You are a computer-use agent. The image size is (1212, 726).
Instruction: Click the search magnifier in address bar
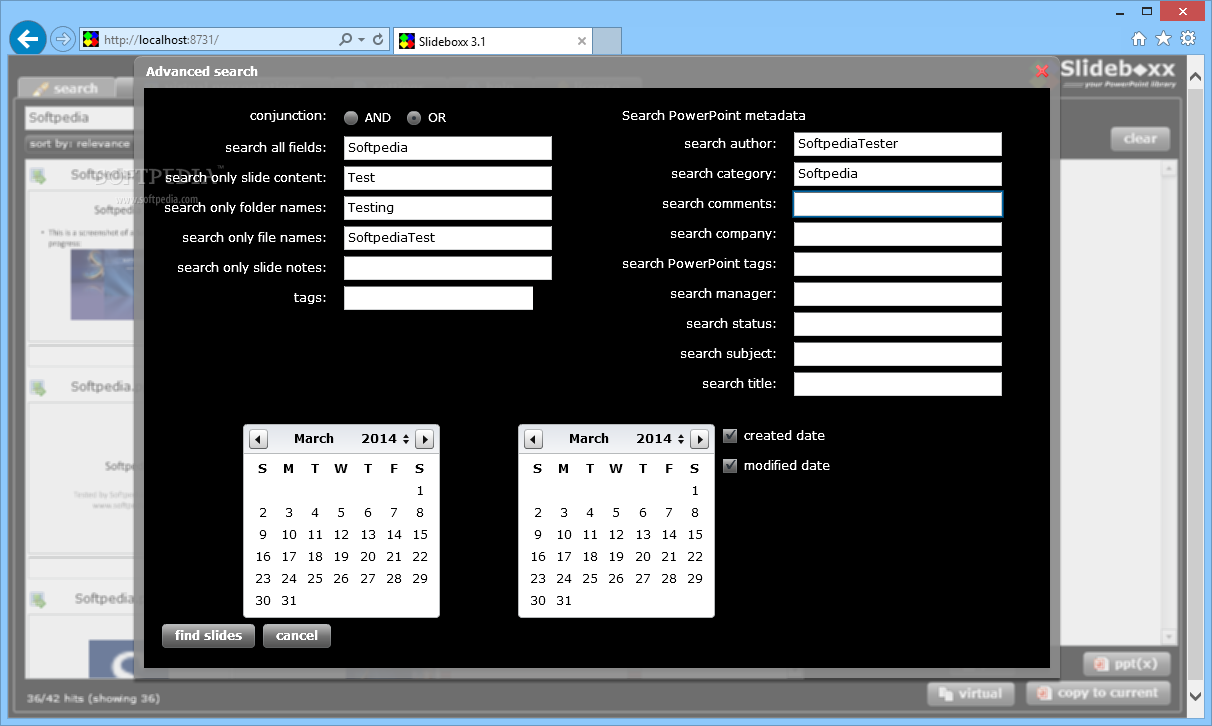(x=346, y=40)
